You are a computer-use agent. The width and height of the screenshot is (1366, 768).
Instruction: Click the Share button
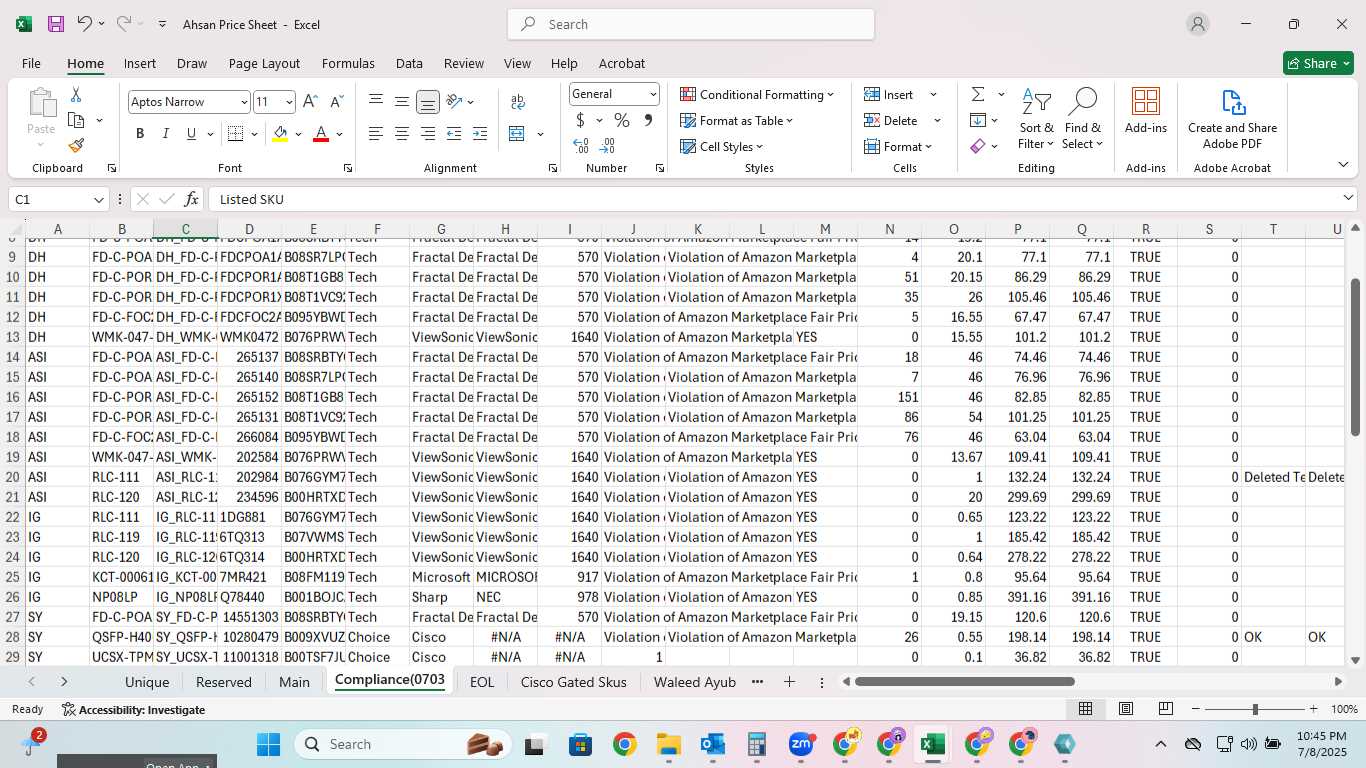1318,63
